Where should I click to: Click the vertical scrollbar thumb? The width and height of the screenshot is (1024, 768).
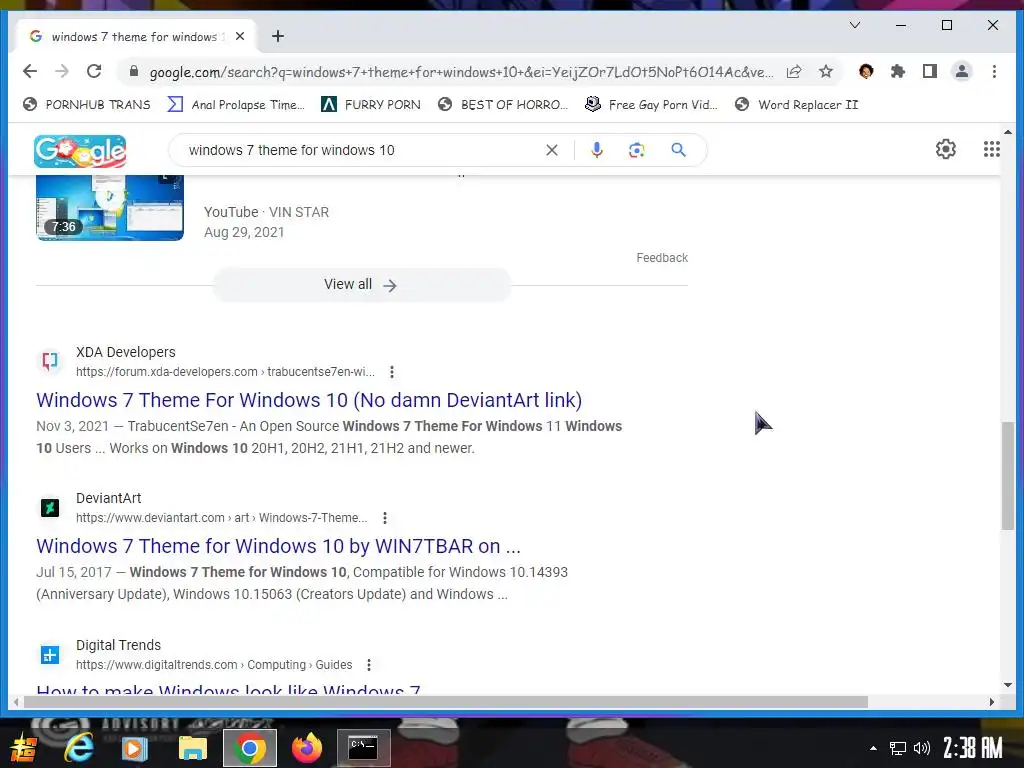[1008, 475]
